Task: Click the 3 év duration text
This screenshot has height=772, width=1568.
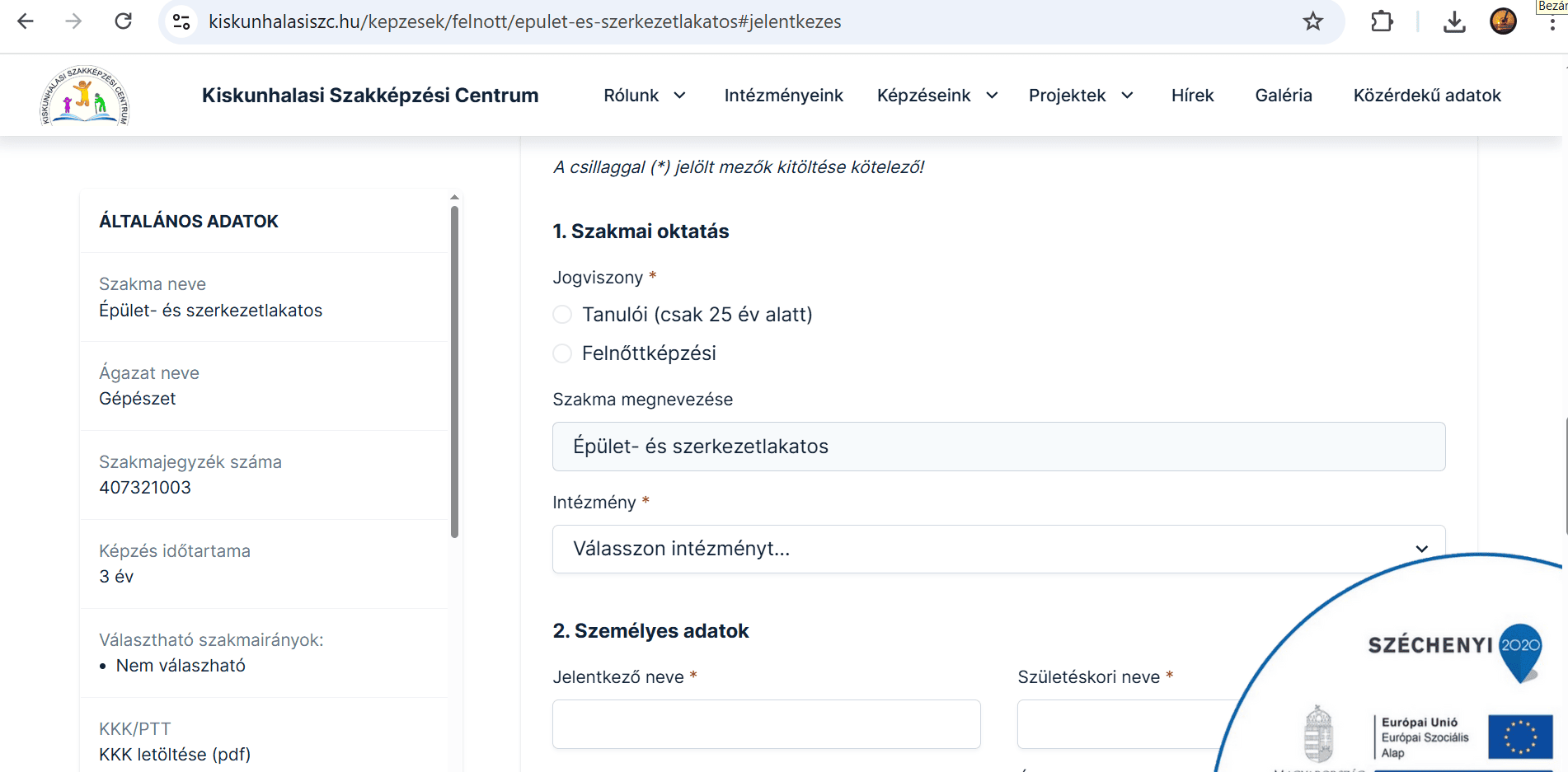Action: [116, 577]
